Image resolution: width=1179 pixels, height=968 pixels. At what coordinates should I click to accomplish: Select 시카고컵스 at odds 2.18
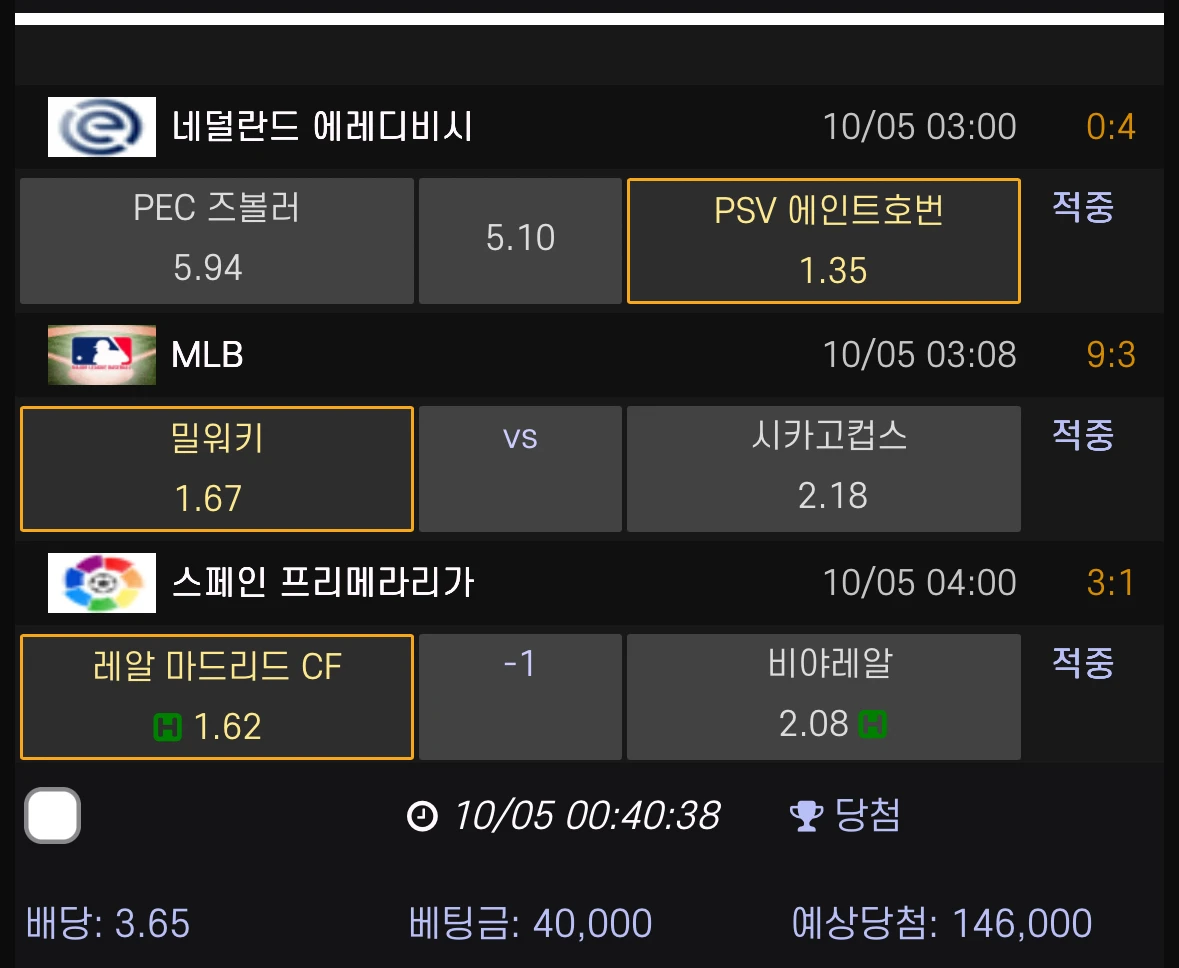tap(823, 469)
